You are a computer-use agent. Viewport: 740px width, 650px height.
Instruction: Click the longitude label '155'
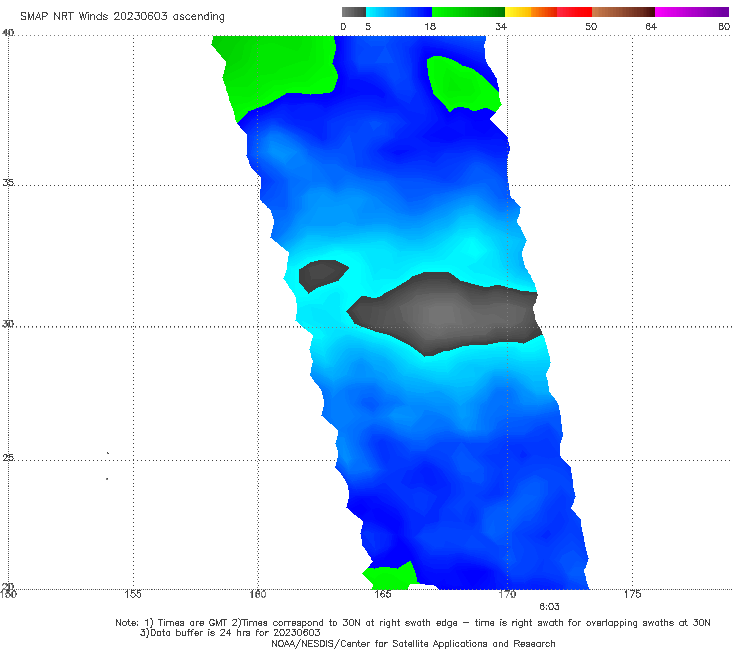(133, 594)
